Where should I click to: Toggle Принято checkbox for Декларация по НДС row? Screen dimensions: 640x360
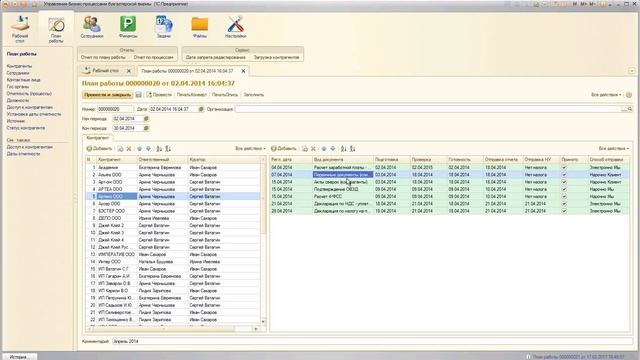pos(564,204)
